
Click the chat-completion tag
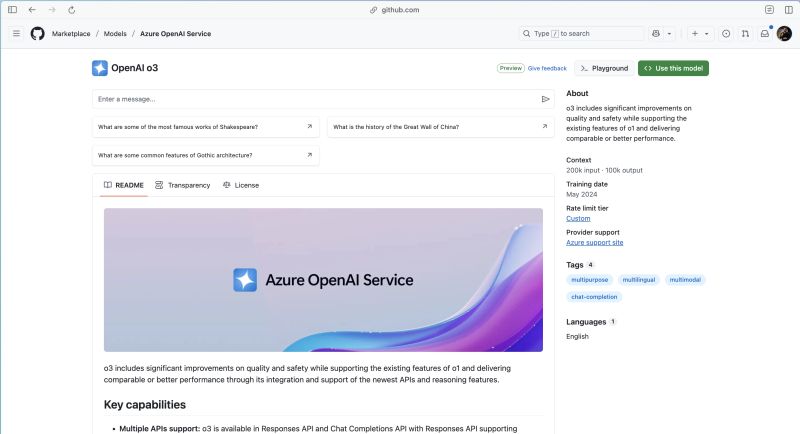594,297
